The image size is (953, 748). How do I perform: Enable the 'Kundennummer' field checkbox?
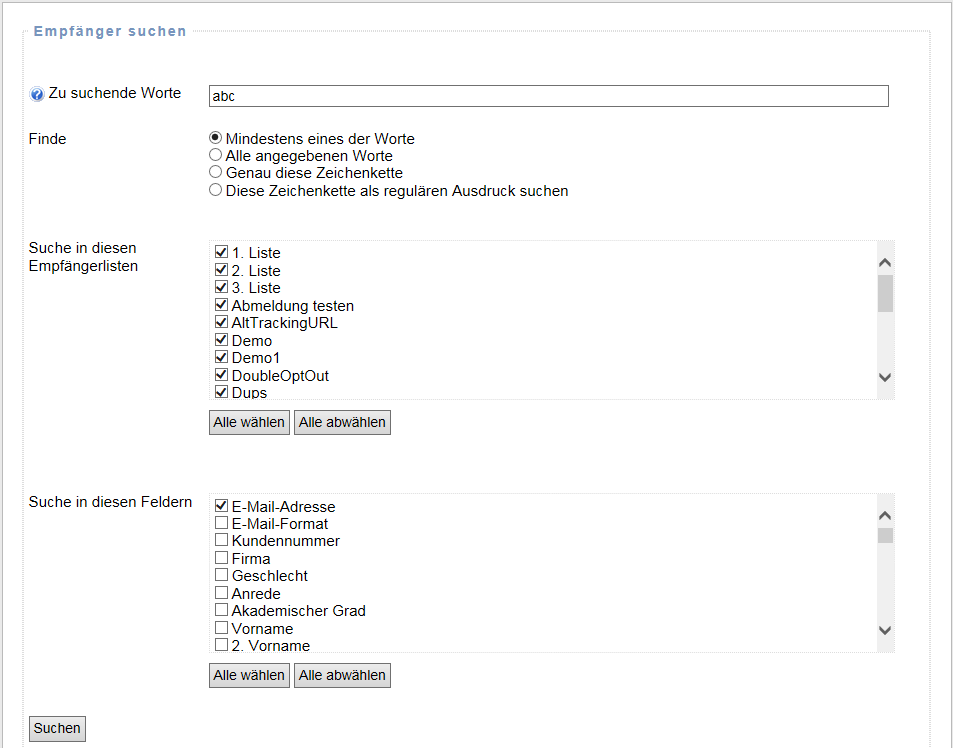222,540
